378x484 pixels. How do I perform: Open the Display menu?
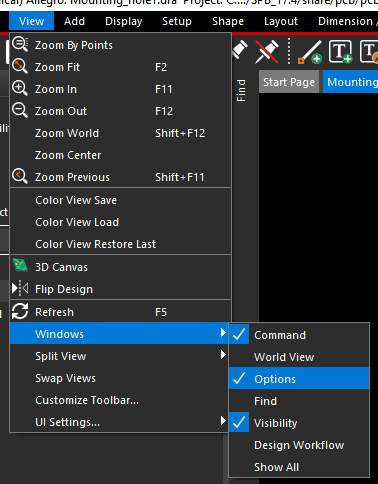pos(124,21)
